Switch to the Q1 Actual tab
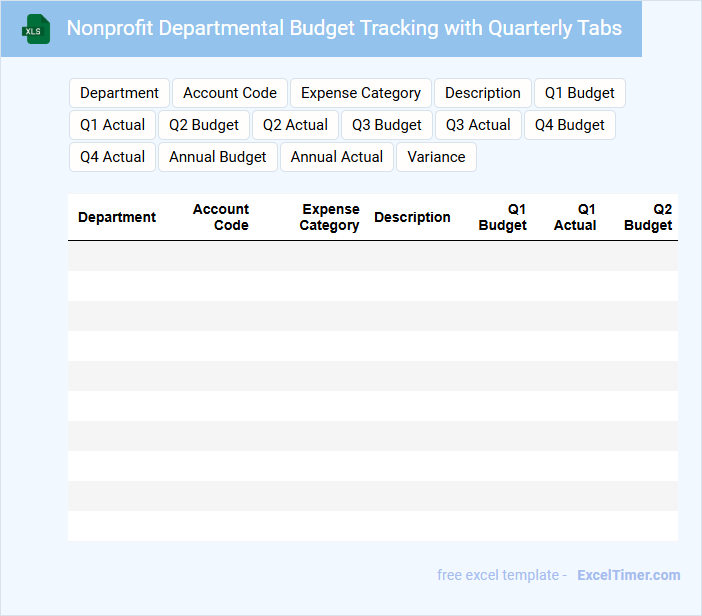 [112, 125]
